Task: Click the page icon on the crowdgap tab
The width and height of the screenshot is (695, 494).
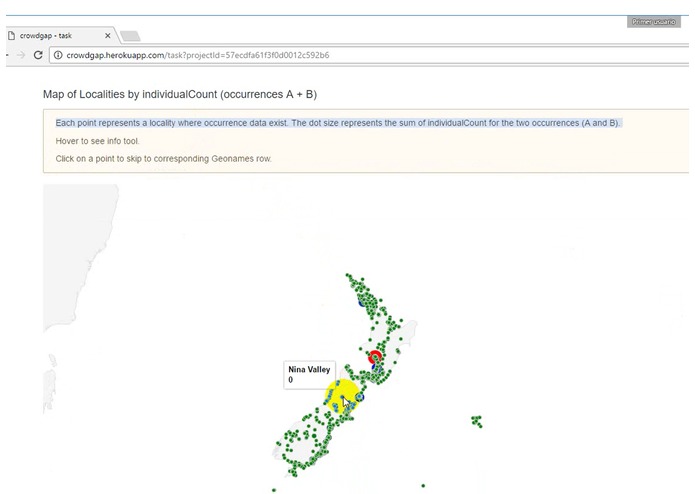Action: coord(12,35)
